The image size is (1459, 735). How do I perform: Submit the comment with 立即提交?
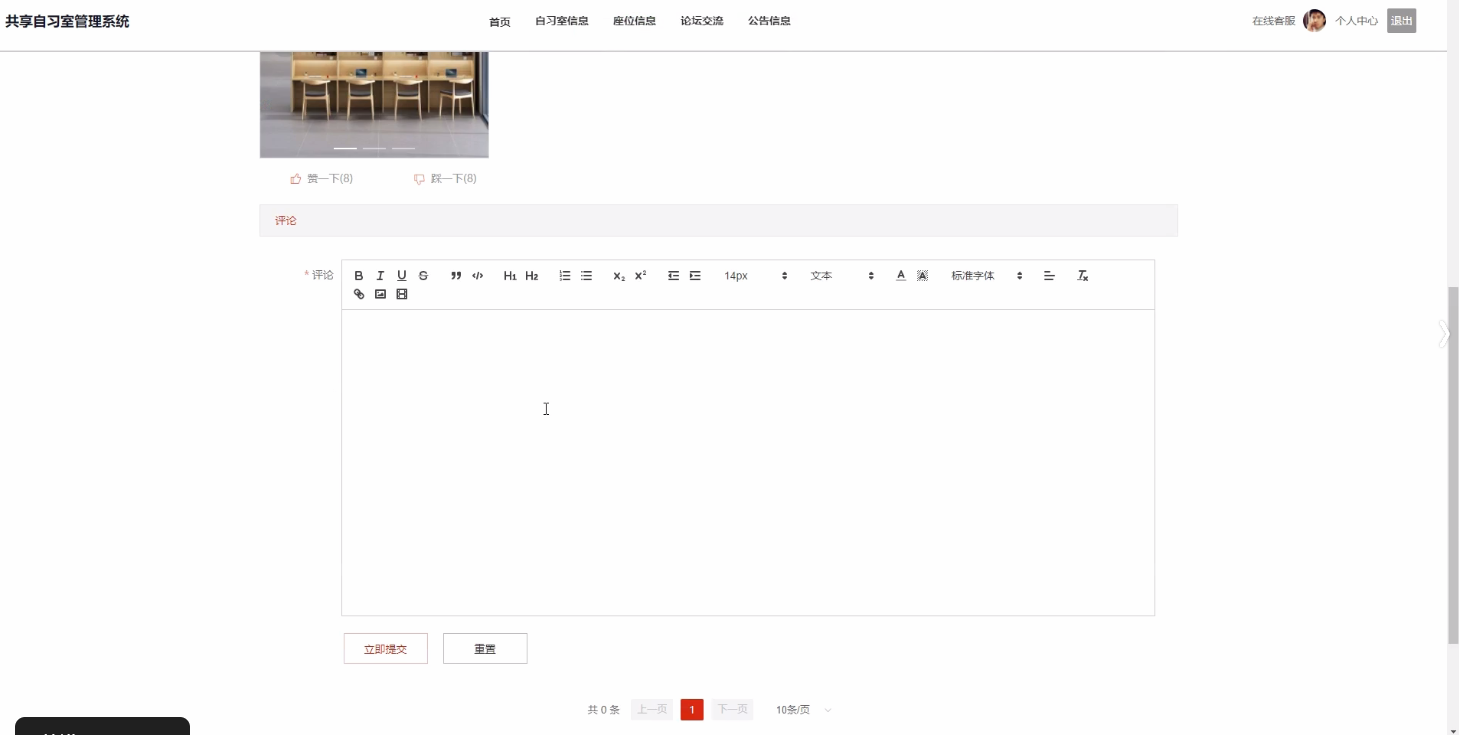[x=385, y=649]
